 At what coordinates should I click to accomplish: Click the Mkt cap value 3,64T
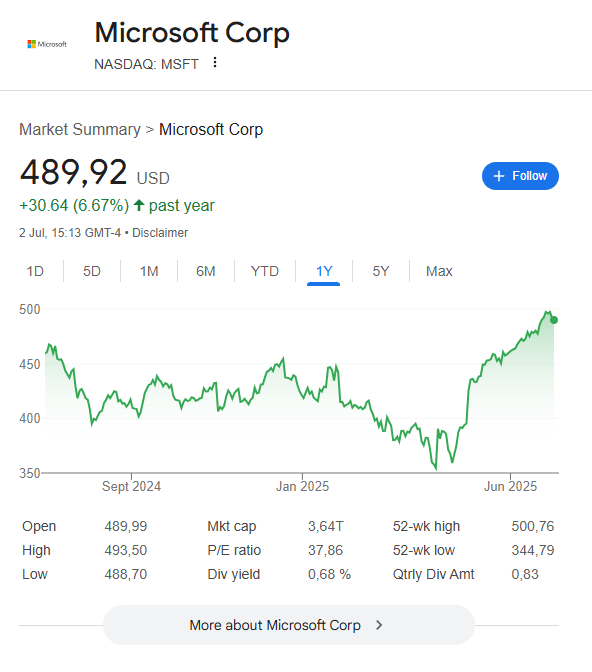click(x=325, y=526)
